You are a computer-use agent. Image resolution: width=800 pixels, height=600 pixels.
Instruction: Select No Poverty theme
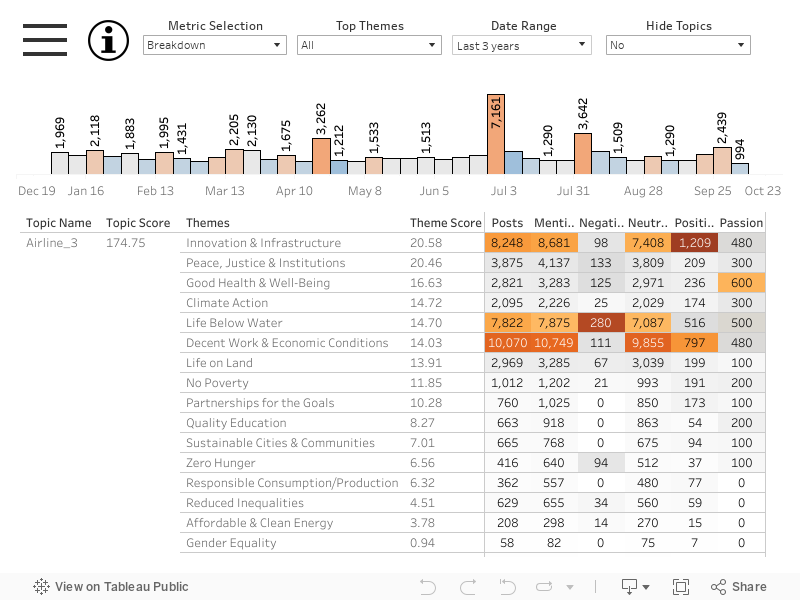click(x=217, y=383)
